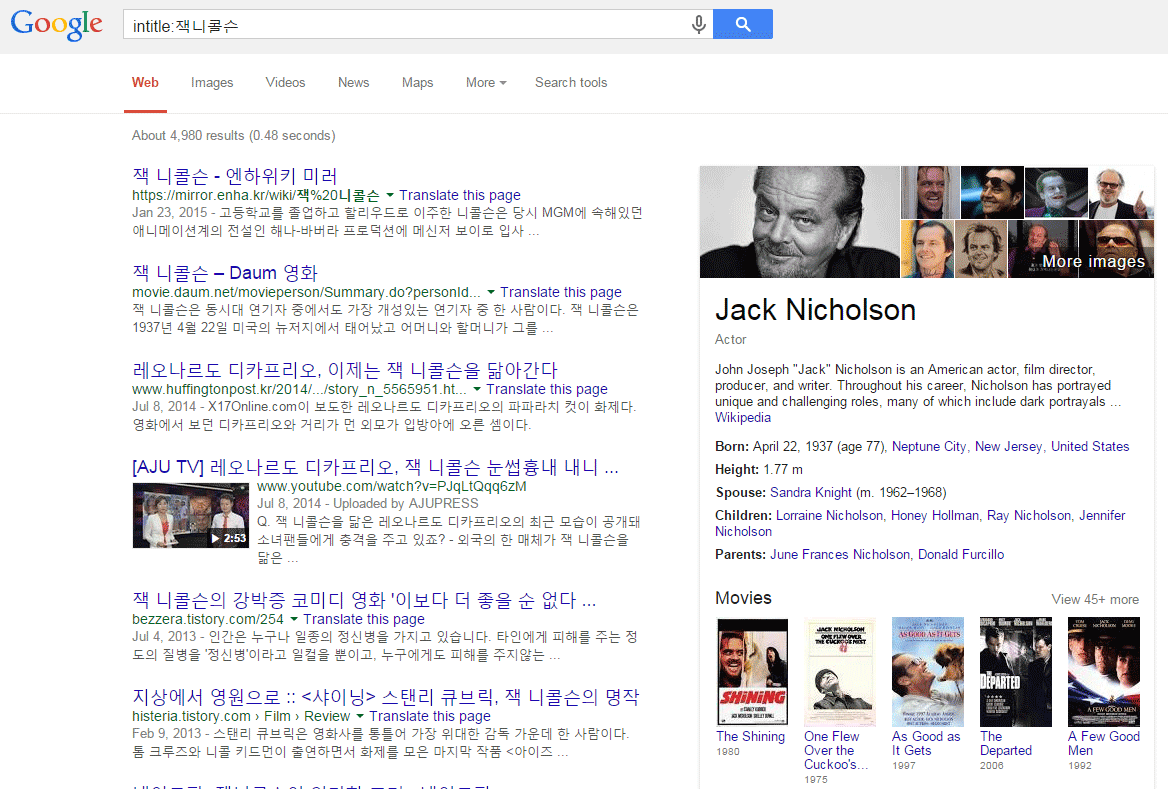The height and width of the screenshot is (789, 1168).
Task: Translate the histeria.tistory.com result page
Action: [x=430, y=716]
